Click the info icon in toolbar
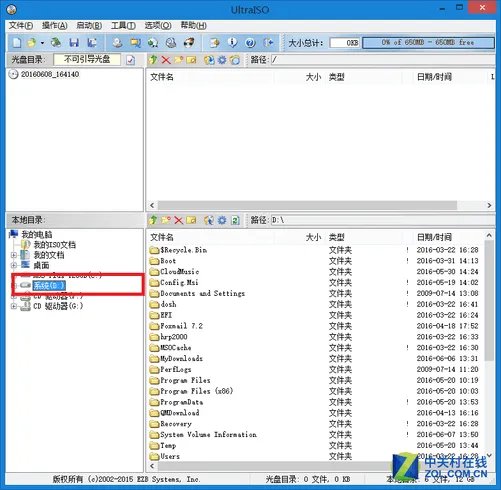The width and height of the screenshot is (501, 490). tap(232, 42)
